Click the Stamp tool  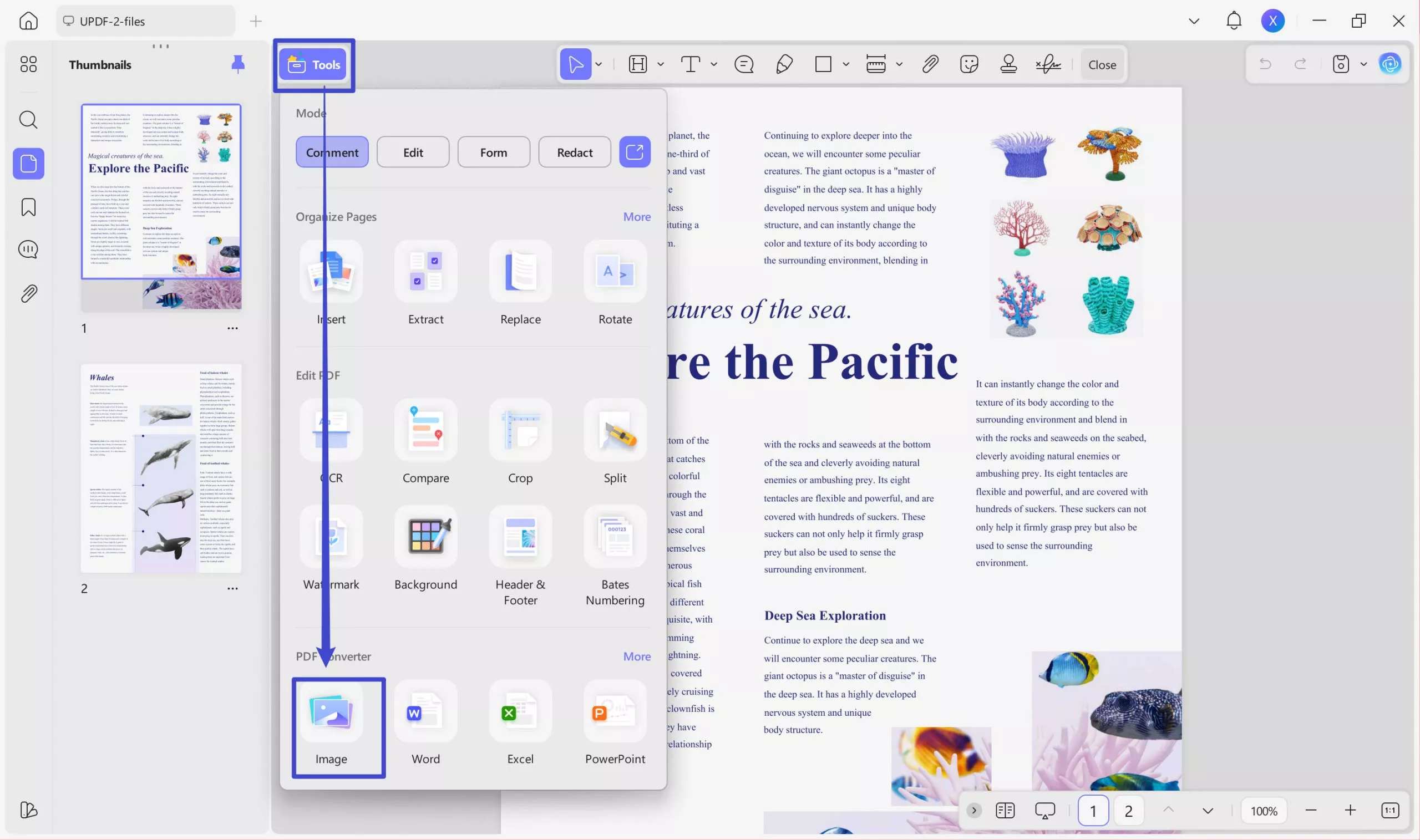tap(1010, 64)
